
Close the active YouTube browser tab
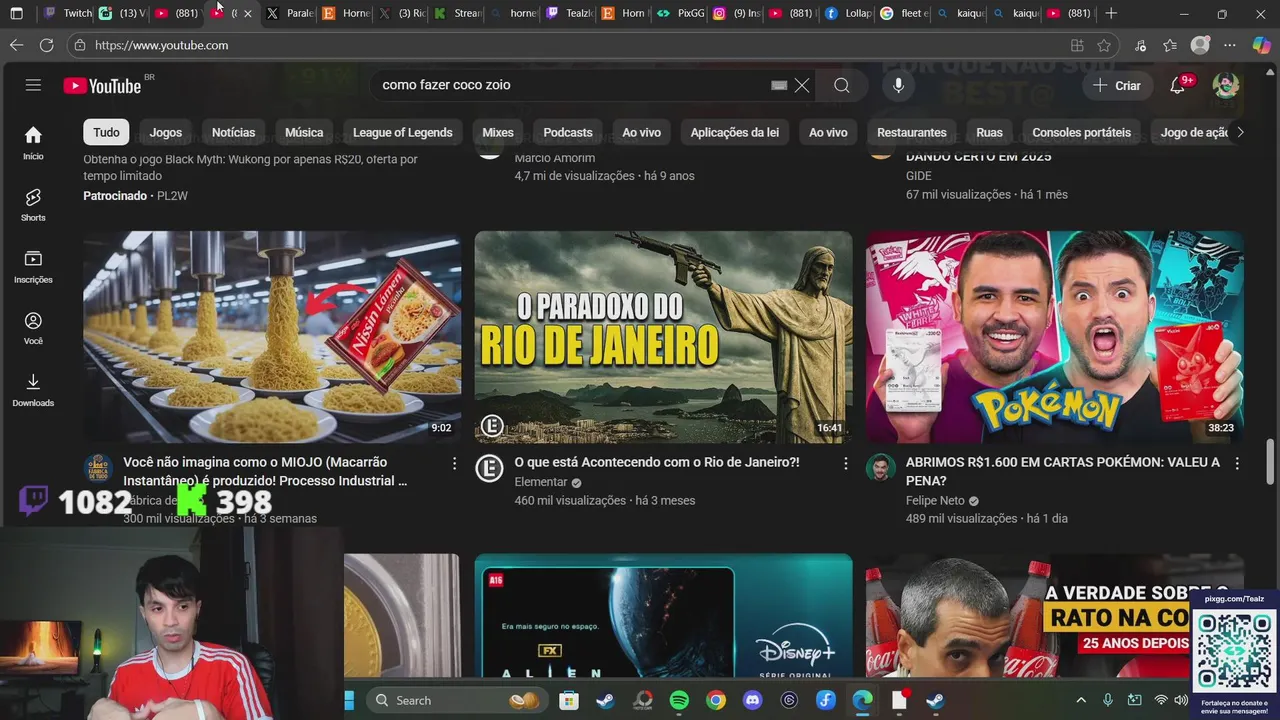pyautogui.click(x=247, y=13)
